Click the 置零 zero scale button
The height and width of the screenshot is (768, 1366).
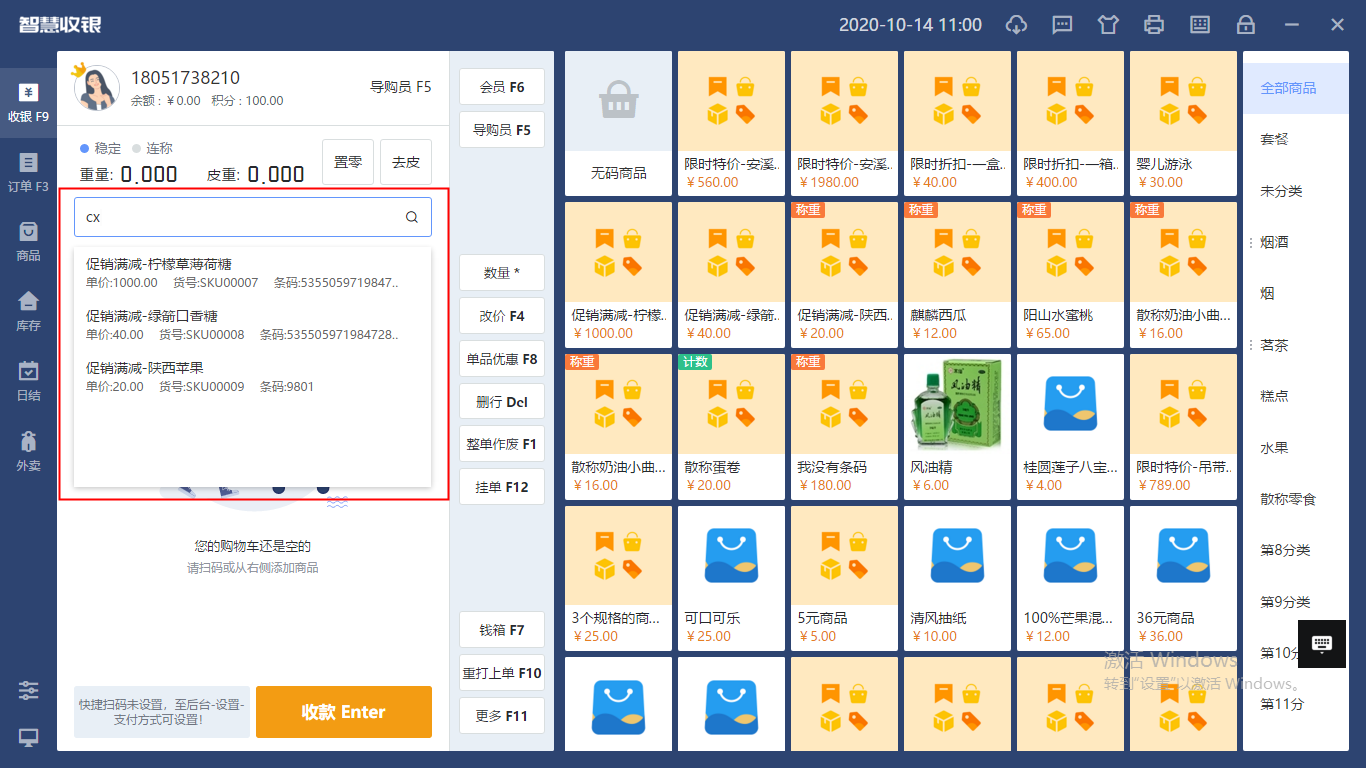pos(347,162)
